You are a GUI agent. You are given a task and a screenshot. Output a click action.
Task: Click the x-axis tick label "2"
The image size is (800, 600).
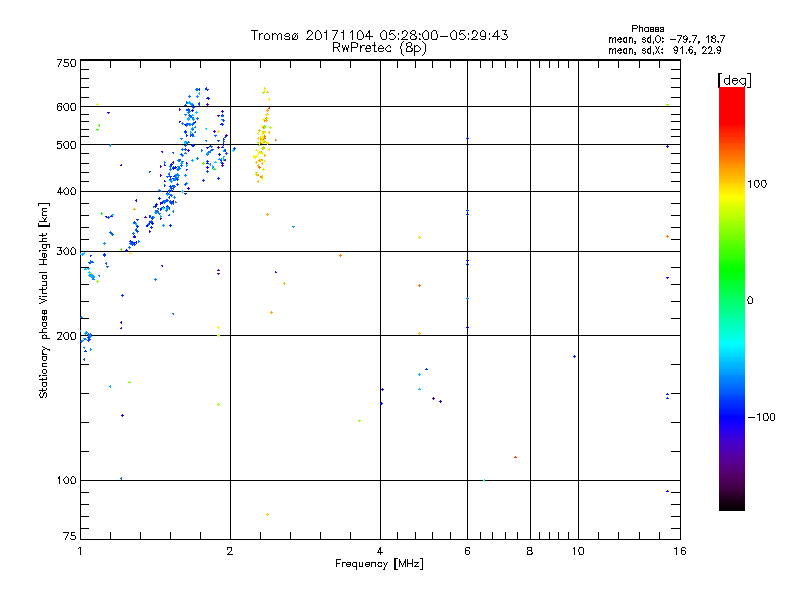click(x=230, y=551)
